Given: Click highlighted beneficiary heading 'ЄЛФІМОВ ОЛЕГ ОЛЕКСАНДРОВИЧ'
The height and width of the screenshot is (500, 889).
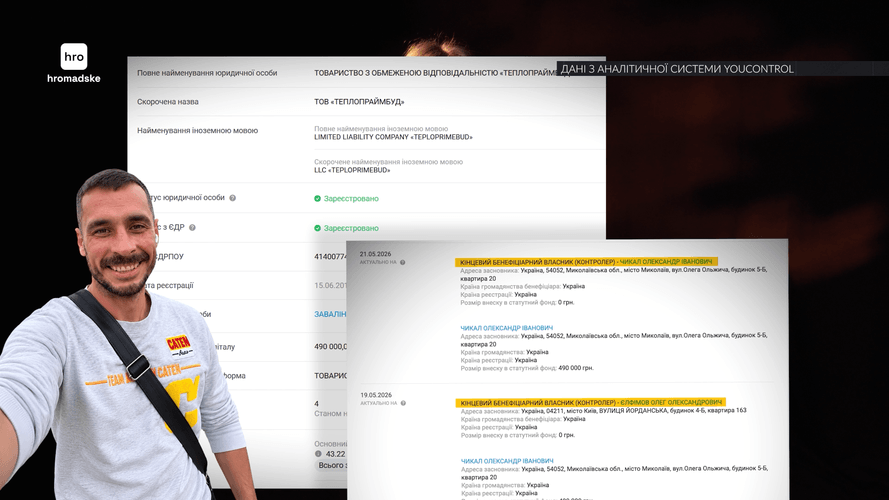Looking at the screenshot, I should [x=591, y=402].
